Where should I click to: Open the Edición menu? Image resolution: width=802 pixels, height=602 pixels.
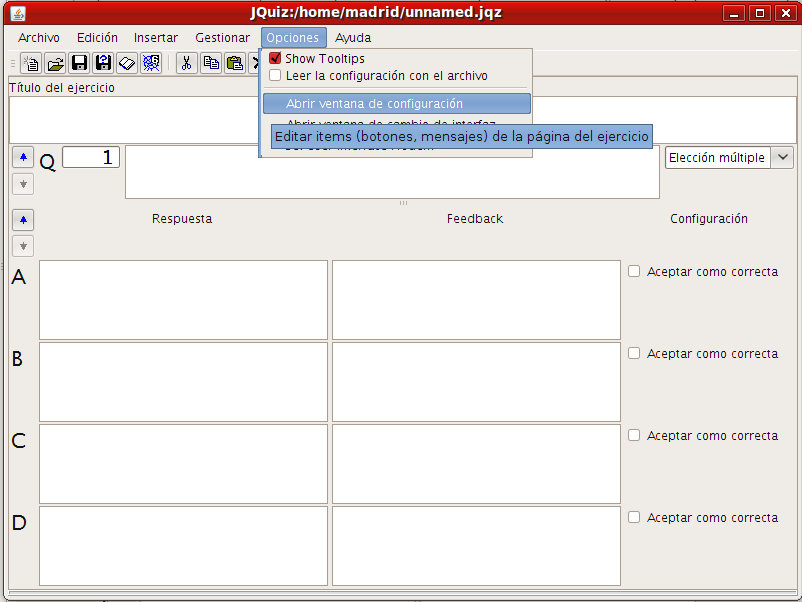tap(97, 38)
